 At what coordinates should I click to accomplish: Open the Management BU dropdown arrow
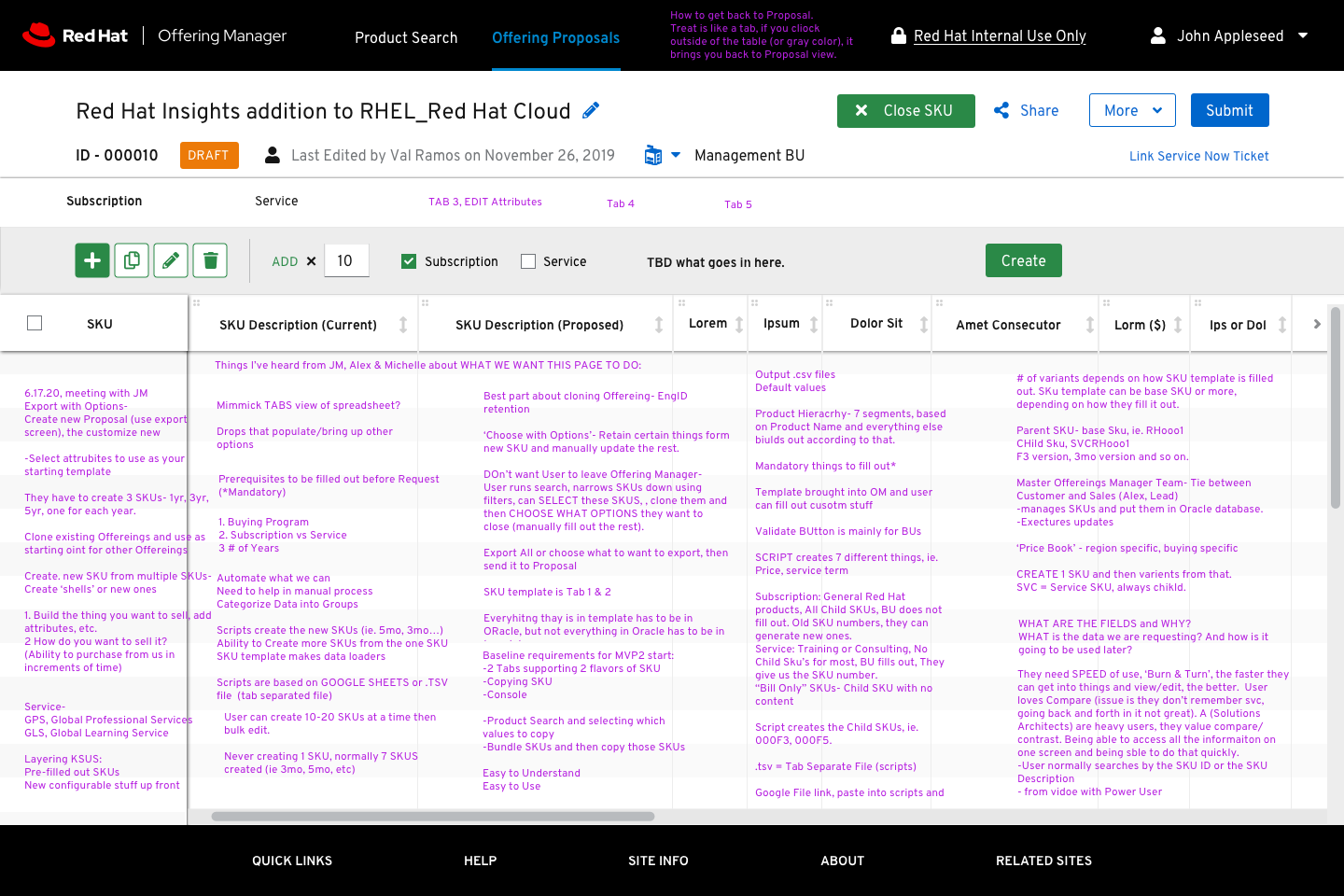coord(676,155)
